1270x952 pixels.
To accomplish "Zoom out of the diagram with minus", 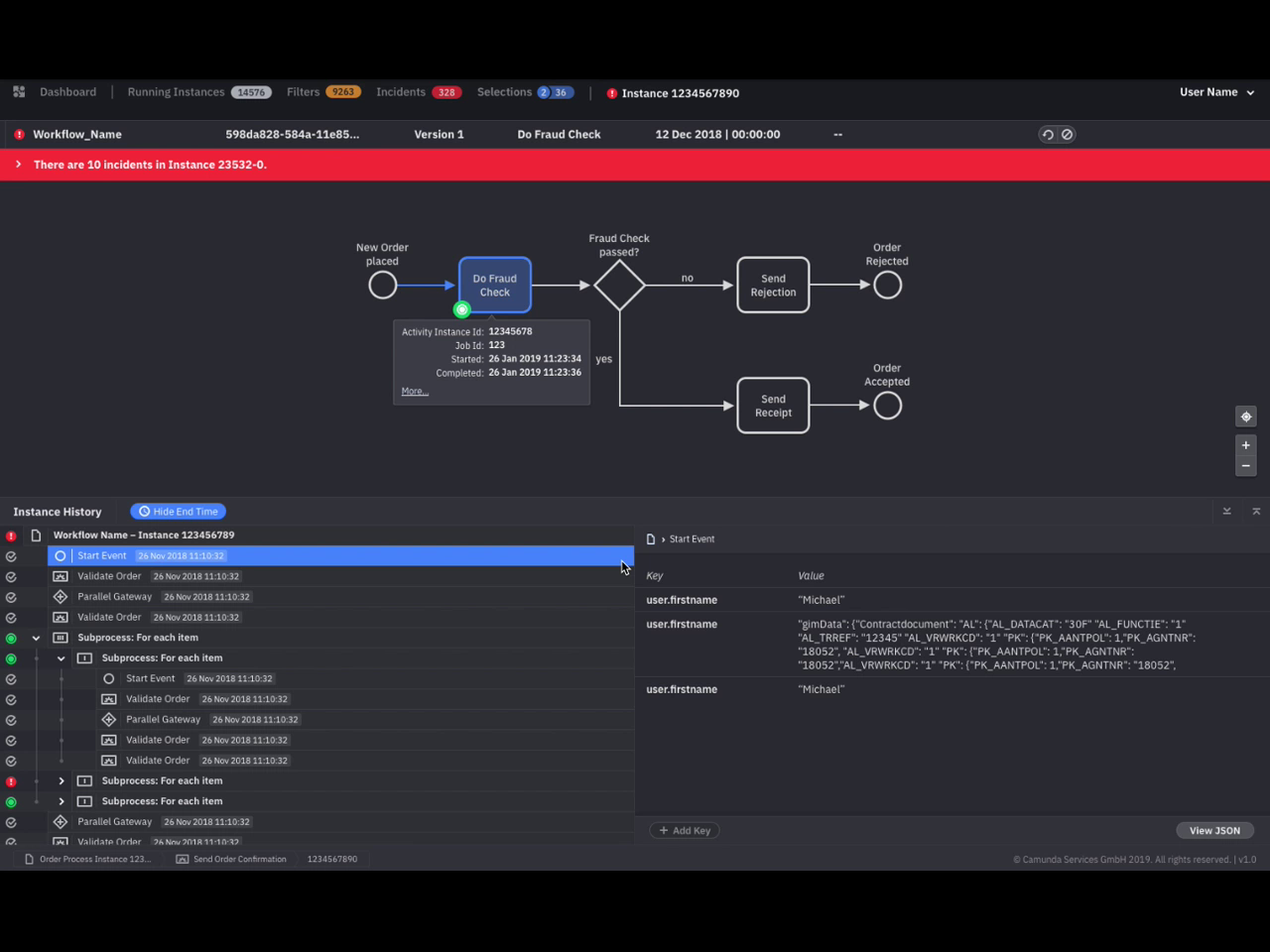I will (x=1246, y=466).
